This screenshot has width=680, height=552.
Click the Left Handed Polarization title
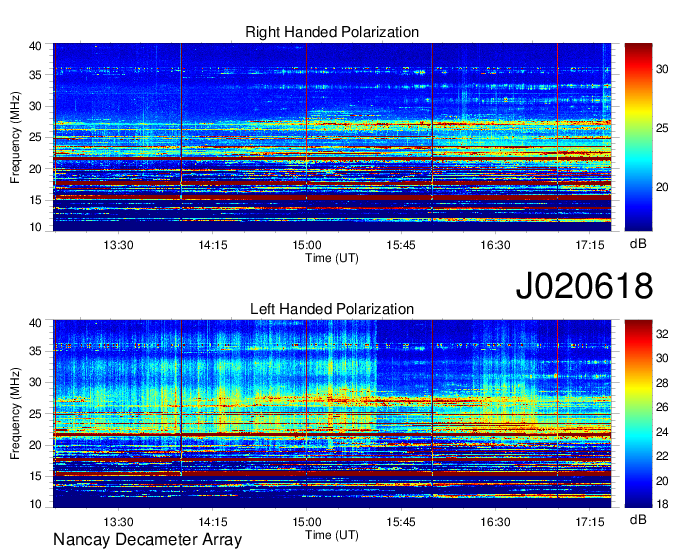tap(332, 309)
